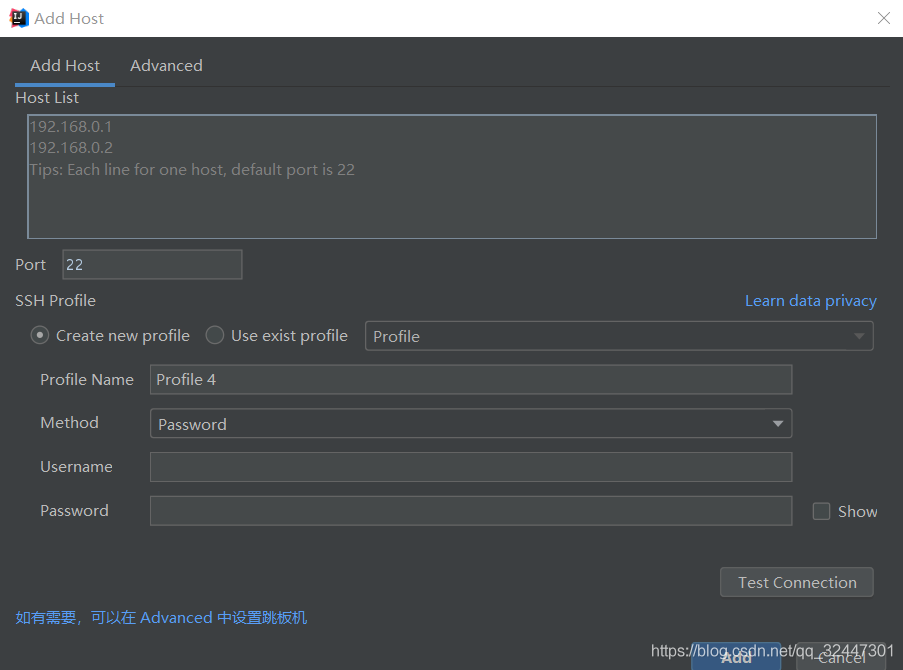The image size is (903, 670).
Task: Click the arrow of the Profile combo box
Action: 859,336
